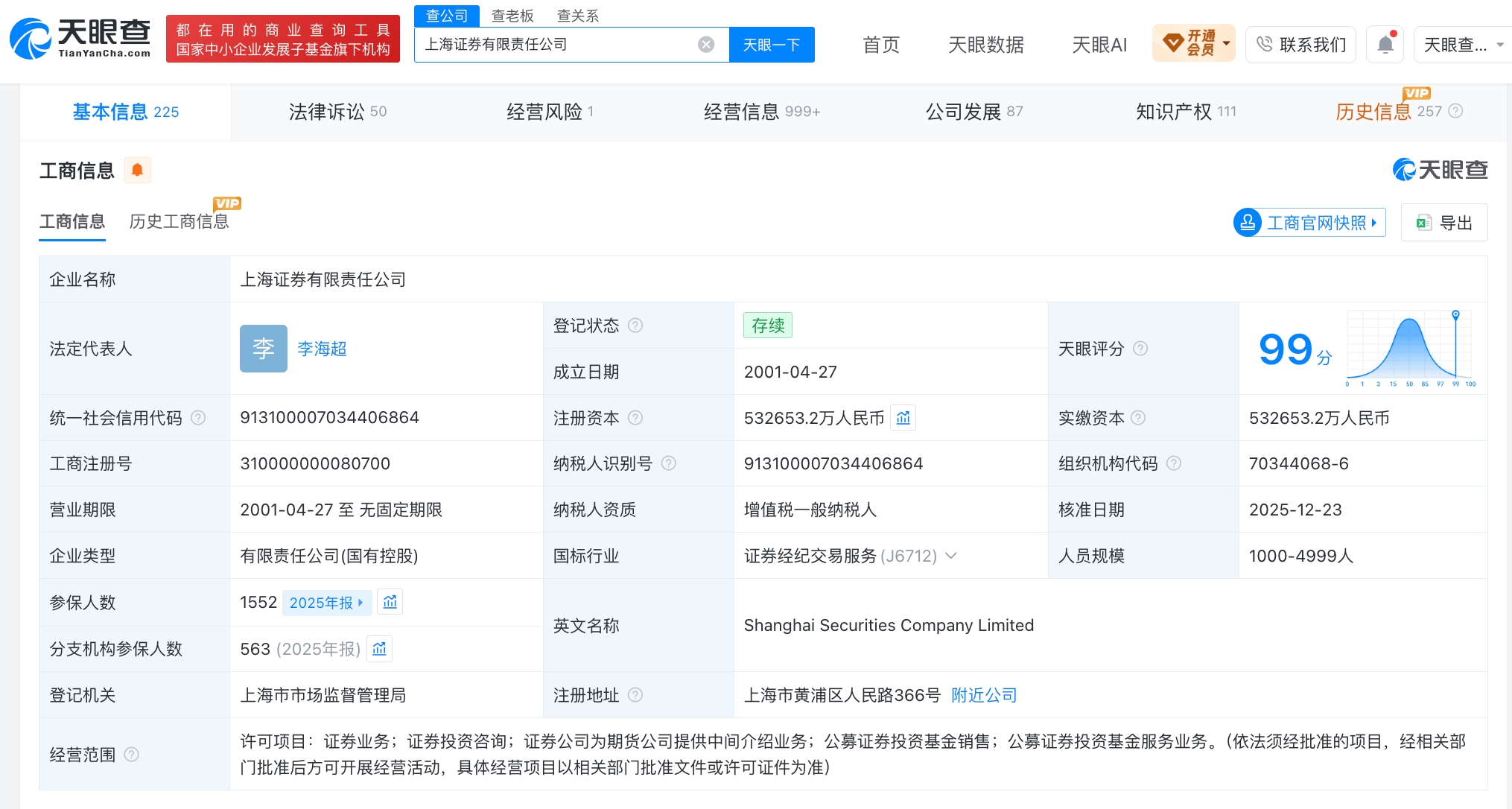This screenshot has width=1512, height=809.
Task: Click help icon next to 经营范围
Action: click(132, 755)
